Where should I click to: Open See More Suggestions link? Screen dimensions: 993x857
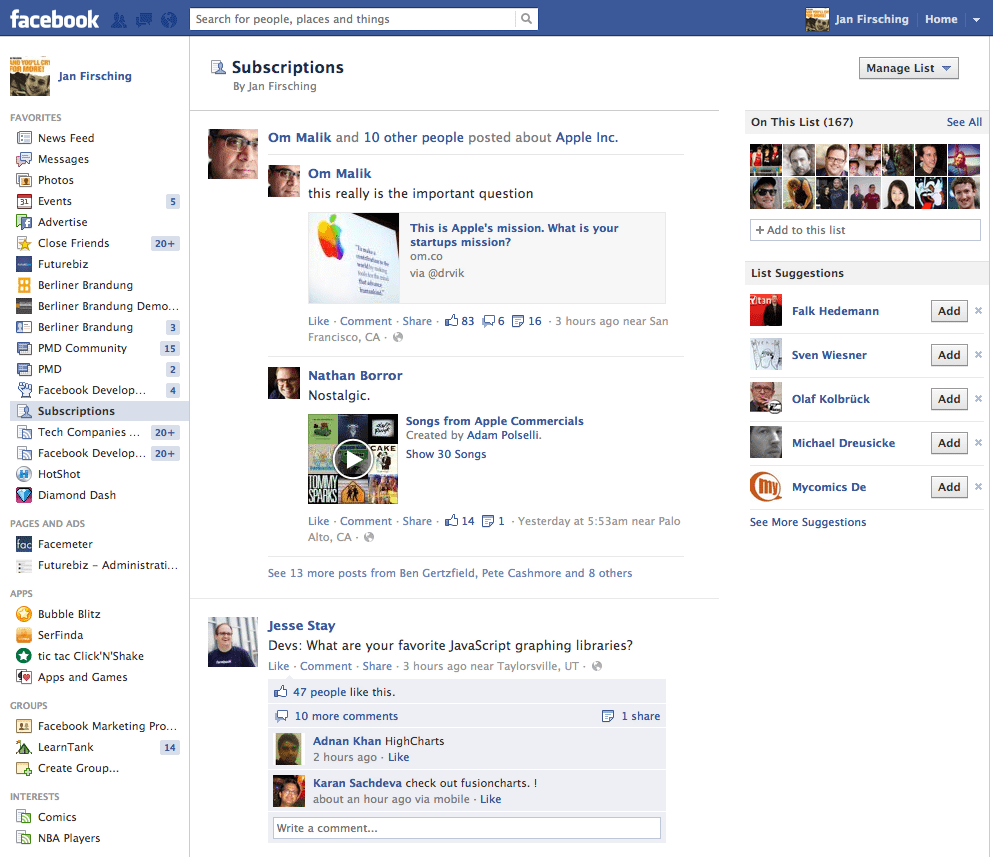(x=808, y=522)
